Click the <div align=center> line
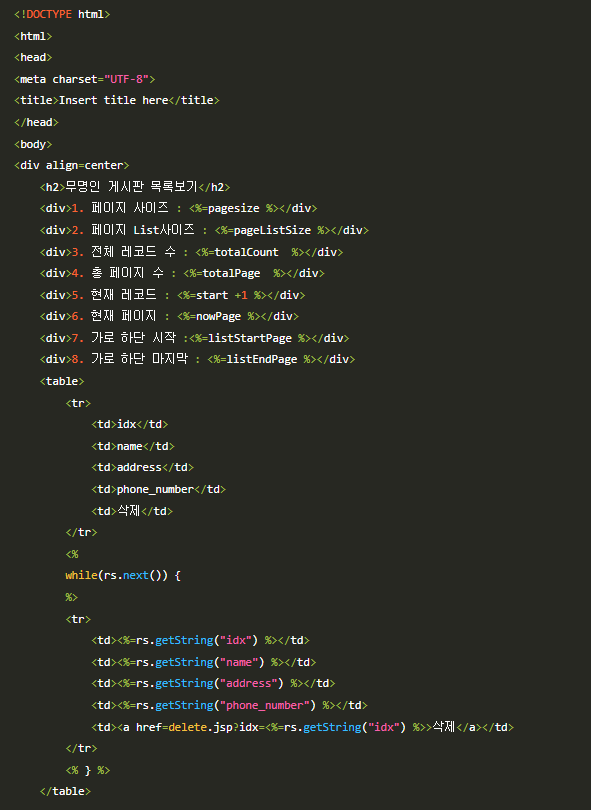591x810 pixels. 72,165
